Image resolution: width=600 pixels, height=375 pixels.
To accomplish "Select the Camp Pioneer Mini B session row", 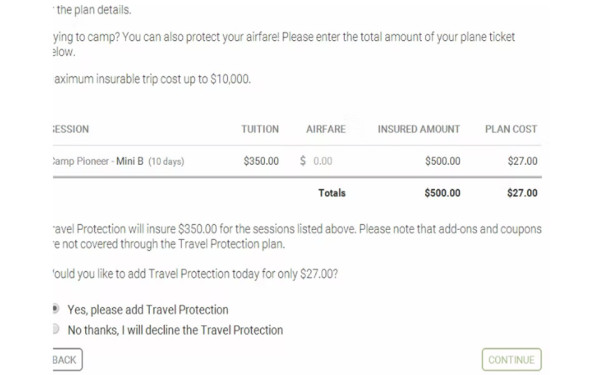I will pos(297,161).
